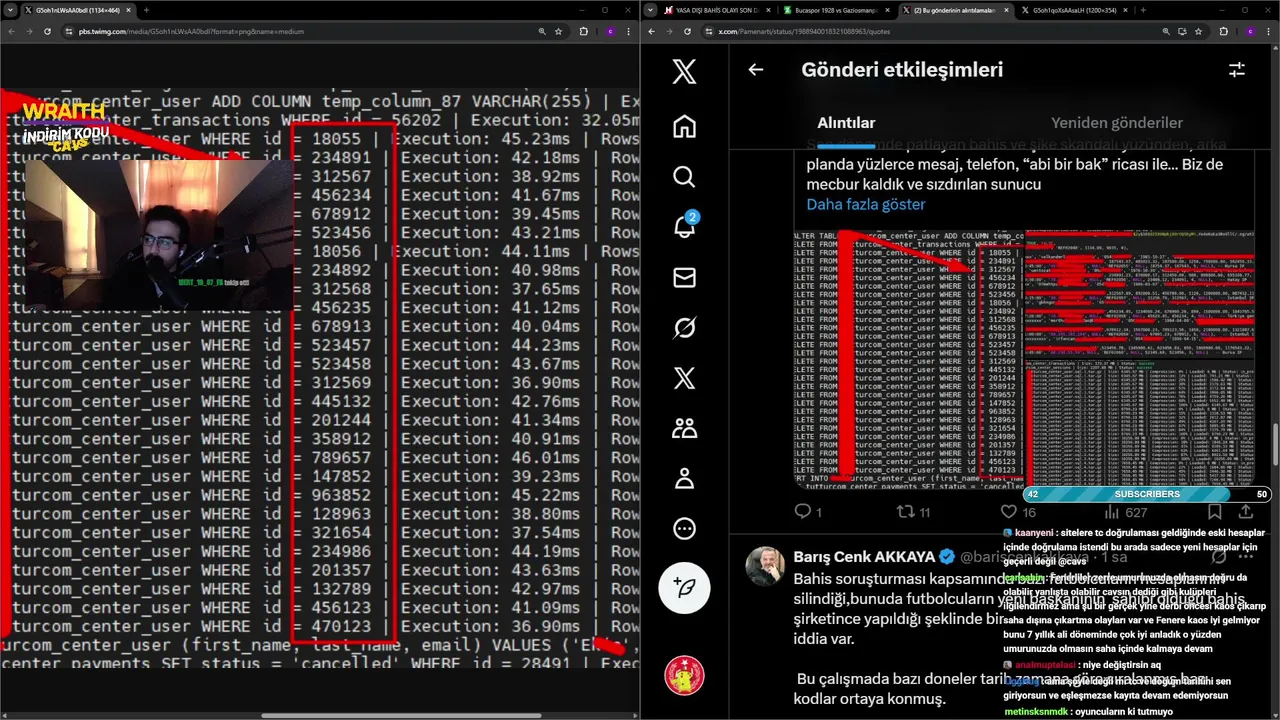This screenshot has width=1280, height=720.
Task: Open zoom magnifier icon in right address bar
Action: pos(1166,31)
